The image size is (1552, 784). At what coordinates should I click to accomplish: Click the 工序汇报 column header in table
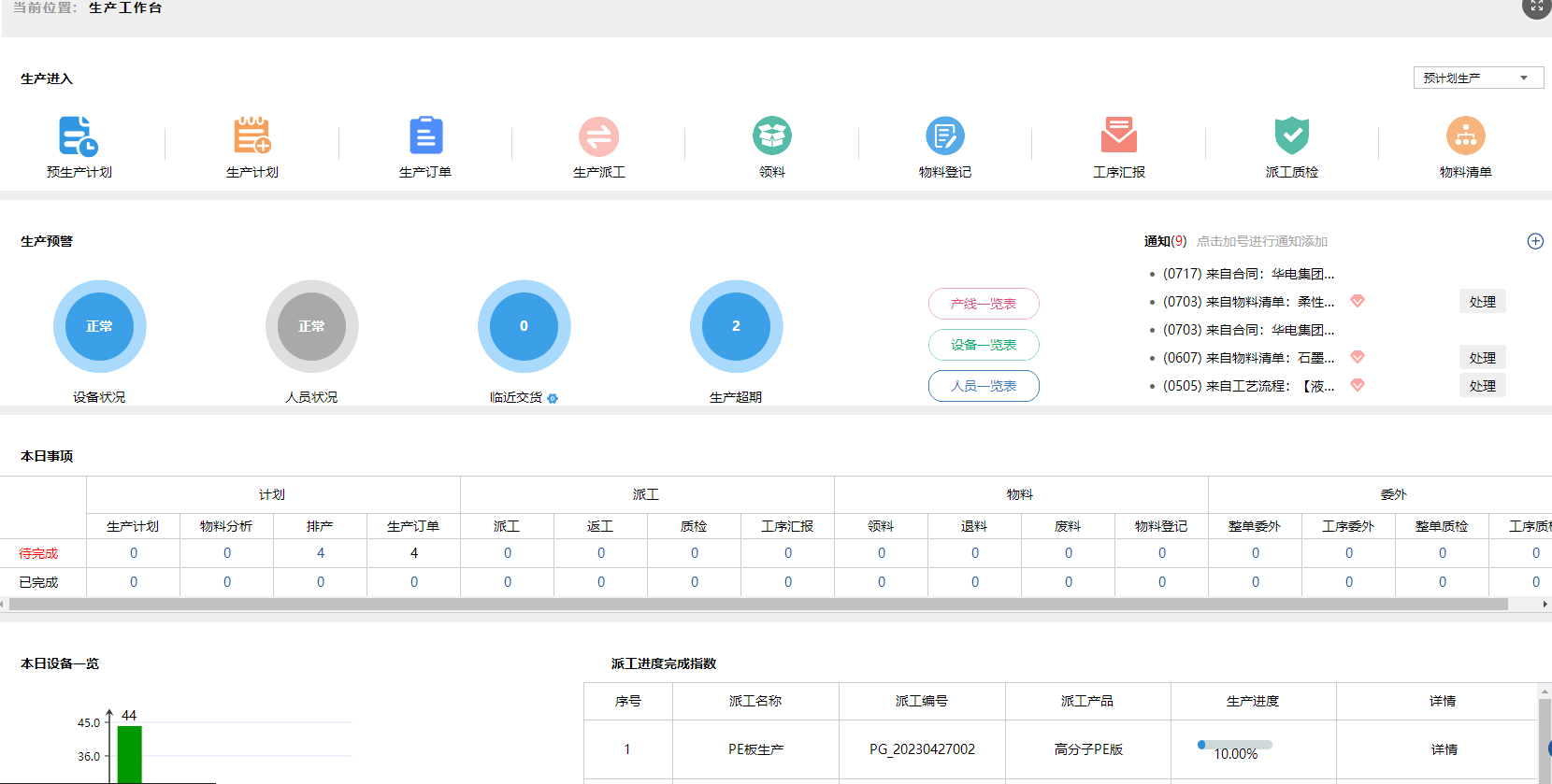(787, 526)
